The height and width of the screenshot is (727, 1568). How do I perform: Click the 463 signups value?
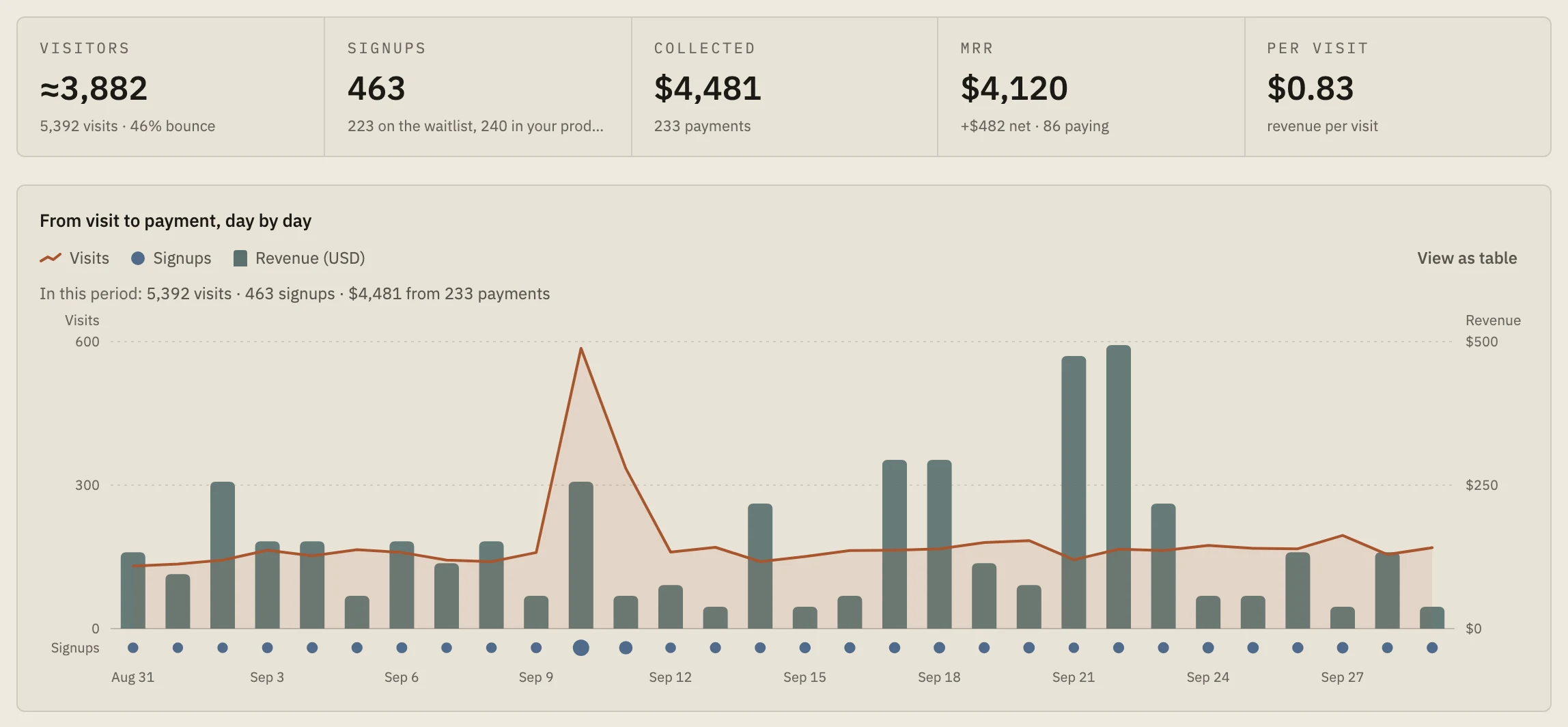point(376,89)
